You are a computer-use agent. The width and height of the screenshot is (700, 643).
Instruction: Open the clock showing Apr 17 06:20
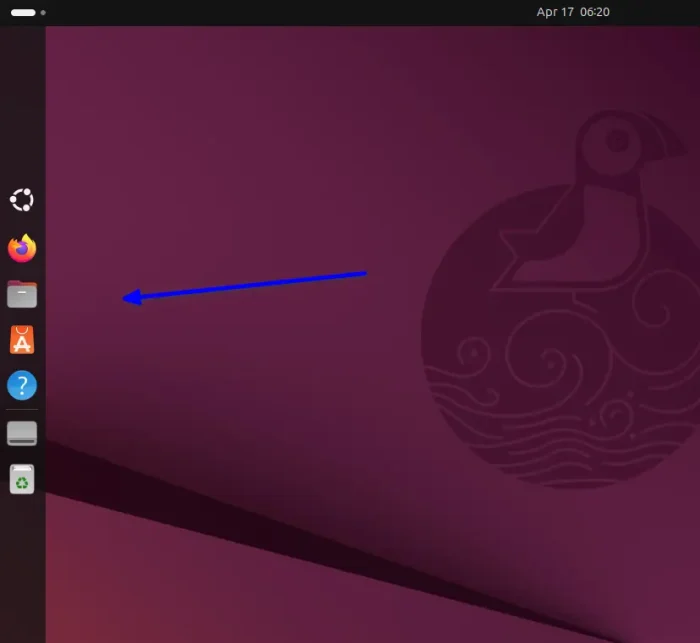click(x=573, y=12)
